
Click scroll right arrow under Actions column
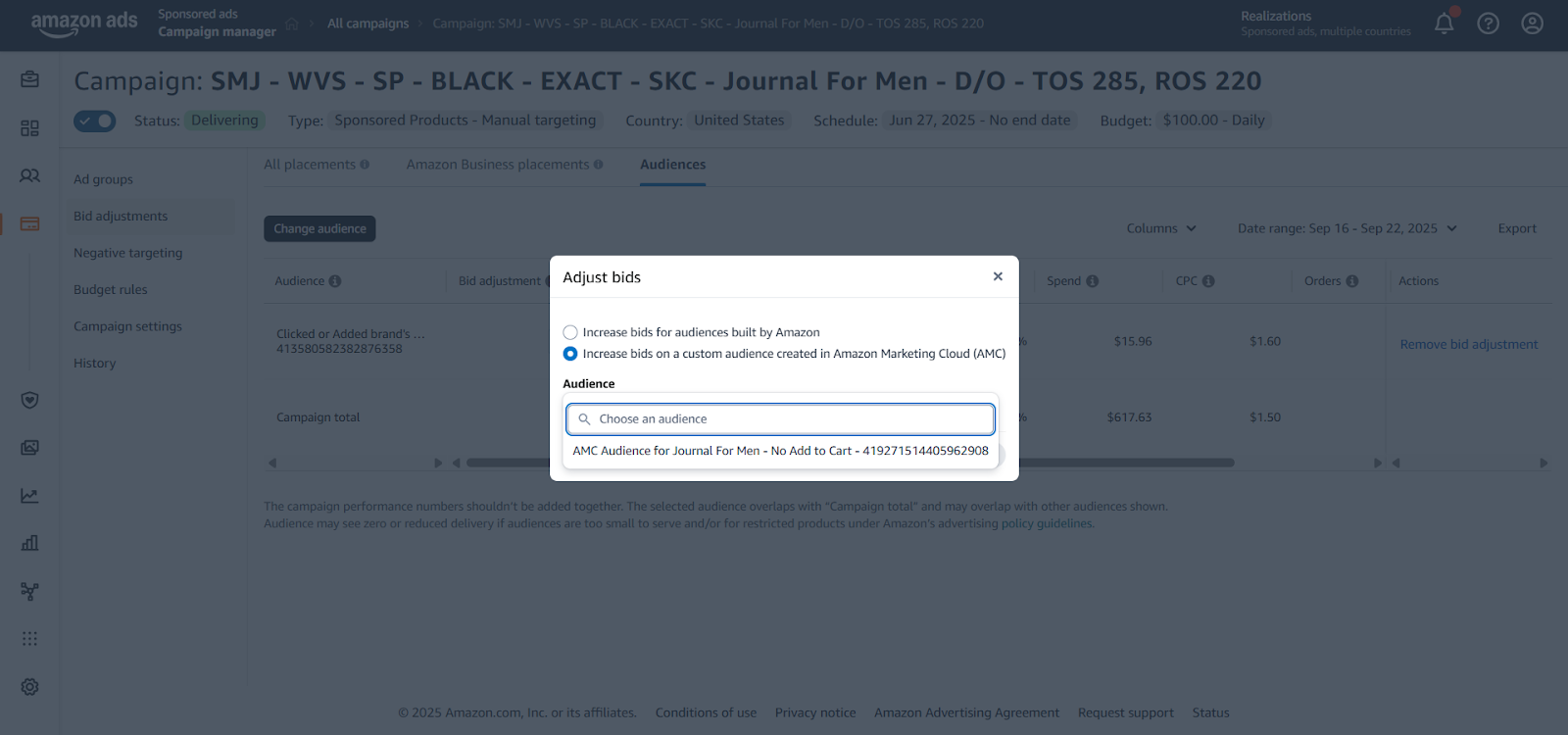(x=1543, y=463)
